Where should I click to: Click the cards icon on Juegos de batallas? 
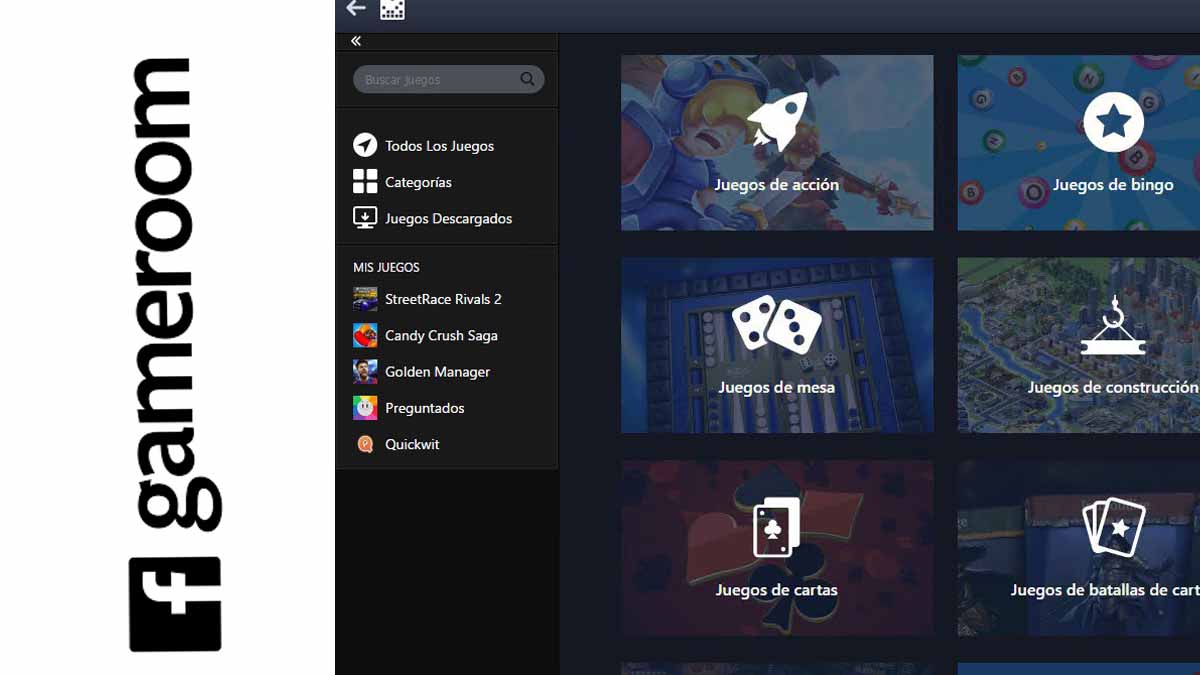point(1114,527)
